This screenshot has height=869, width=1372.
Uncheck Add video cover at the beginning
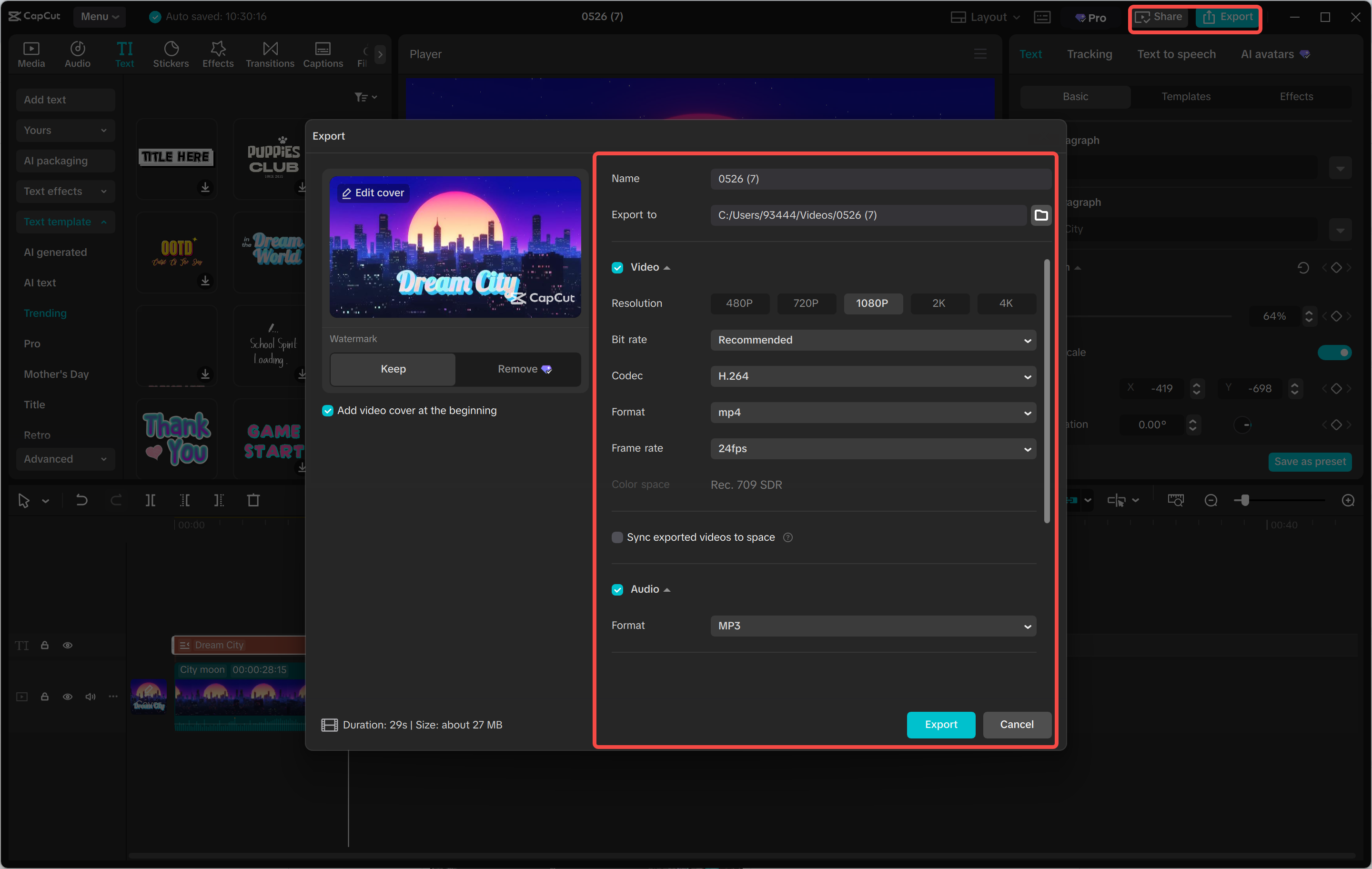[x=328, y=410]
